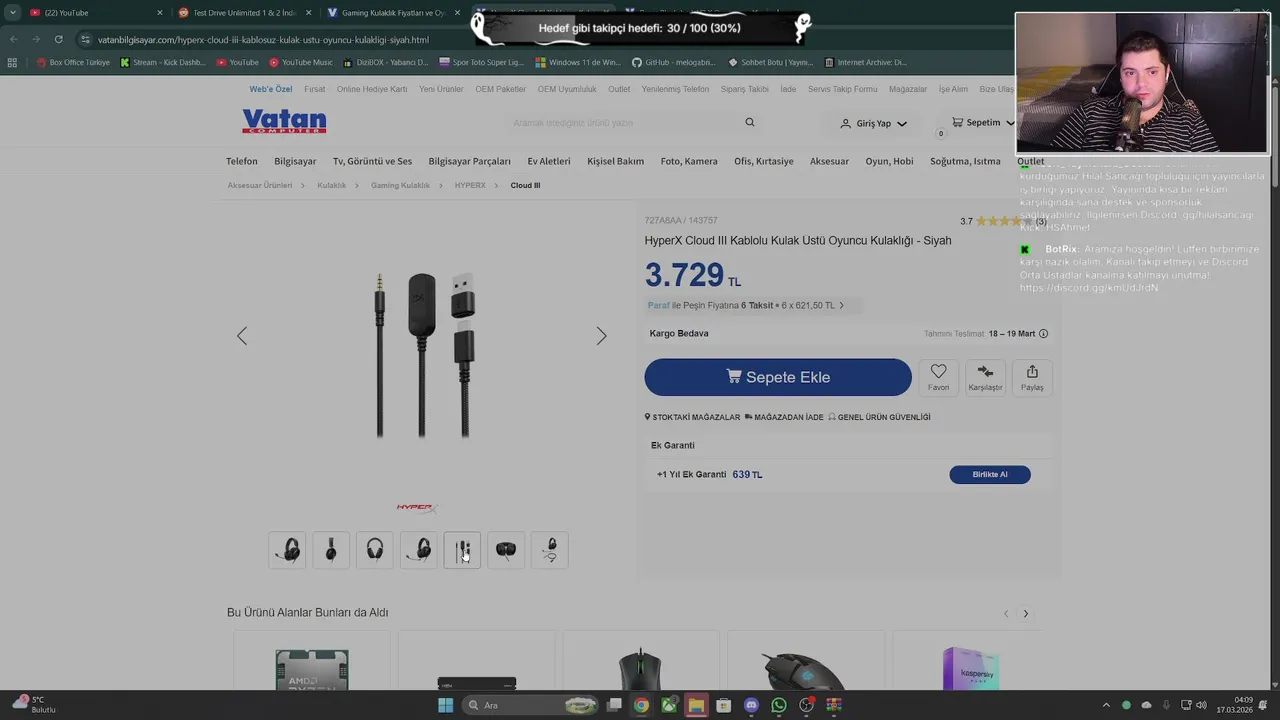The width and height of the screenshot is (1280, 720).
Task: Open the STOKTAKİ MAĞAZALAR link
Action: coord(692,417)
